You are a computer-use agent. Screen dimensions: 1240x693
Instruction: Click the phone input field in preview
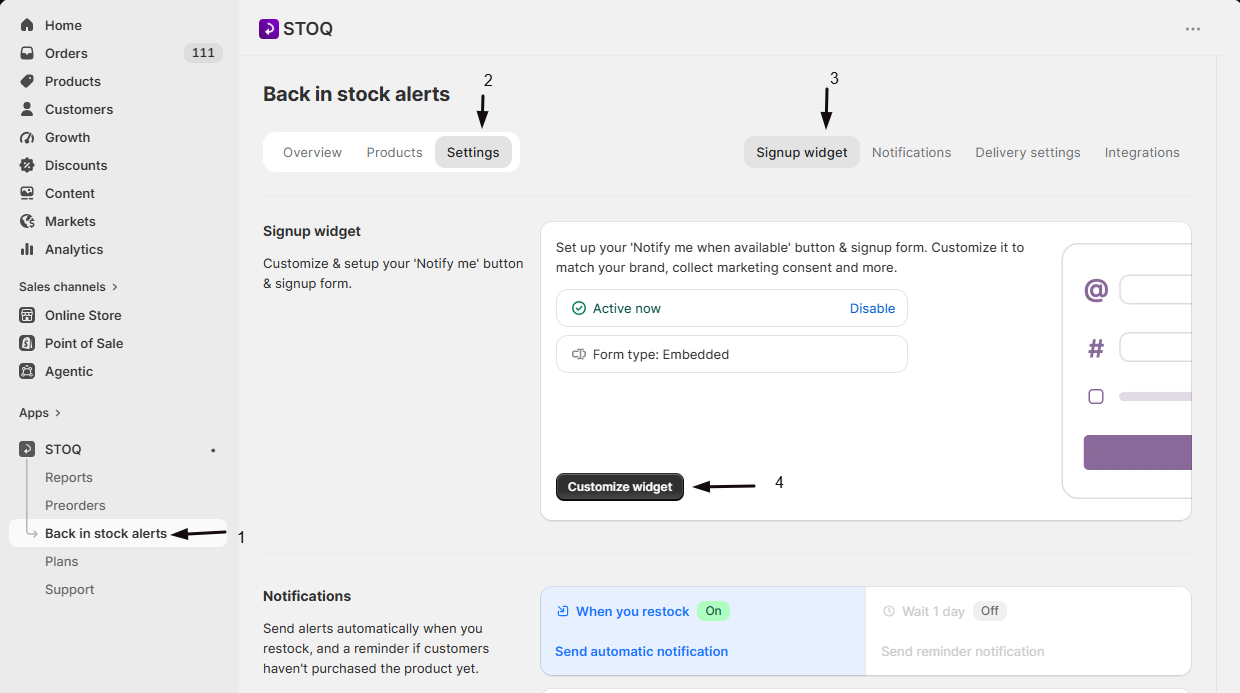click(1155, 348)
